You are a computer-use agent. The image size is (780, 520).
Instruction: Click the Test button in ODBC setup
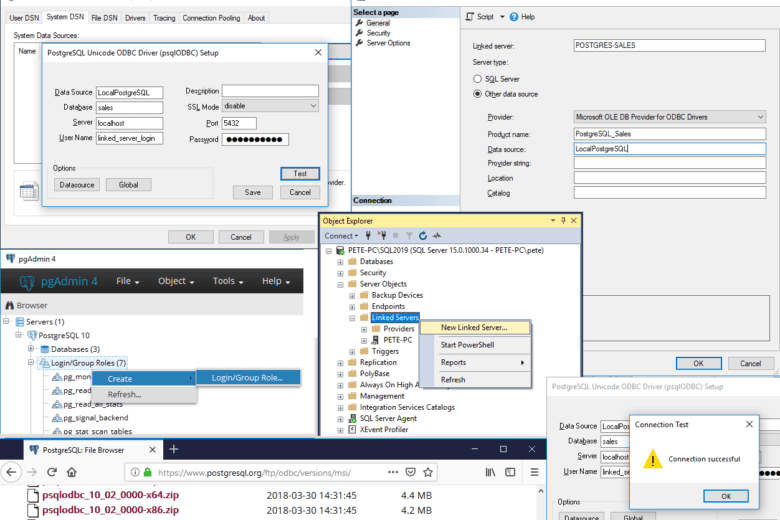coord(300,173)
